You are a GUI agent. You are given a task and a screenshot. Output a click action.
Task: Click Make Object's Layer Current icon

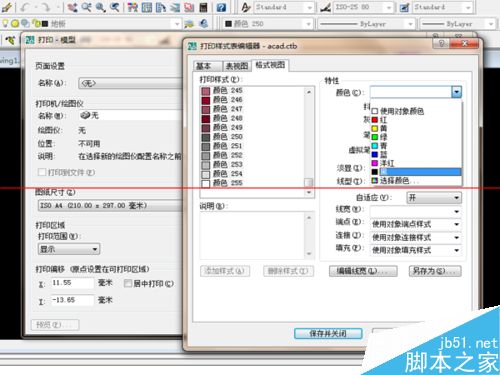click(x=189, y=23)
